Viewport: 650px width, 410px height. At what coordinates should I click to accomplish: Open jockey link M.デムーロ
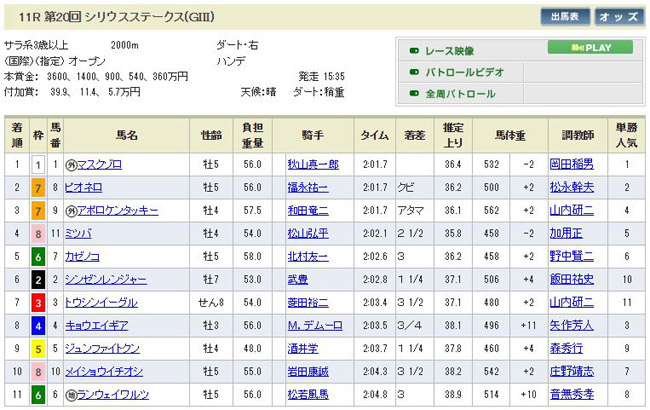(313, 325)
